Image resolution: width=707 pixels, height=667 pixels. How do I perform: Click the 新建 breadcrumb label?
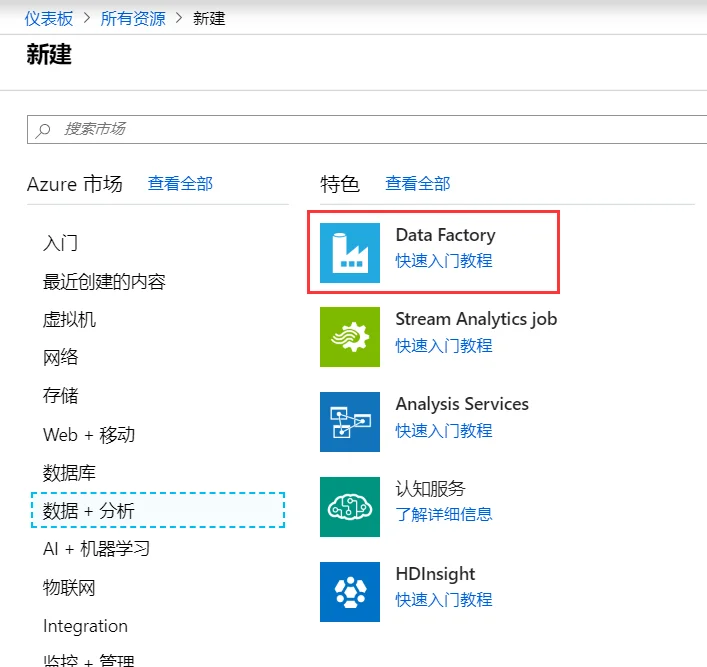pyautogui.click(x=209, y=18)
